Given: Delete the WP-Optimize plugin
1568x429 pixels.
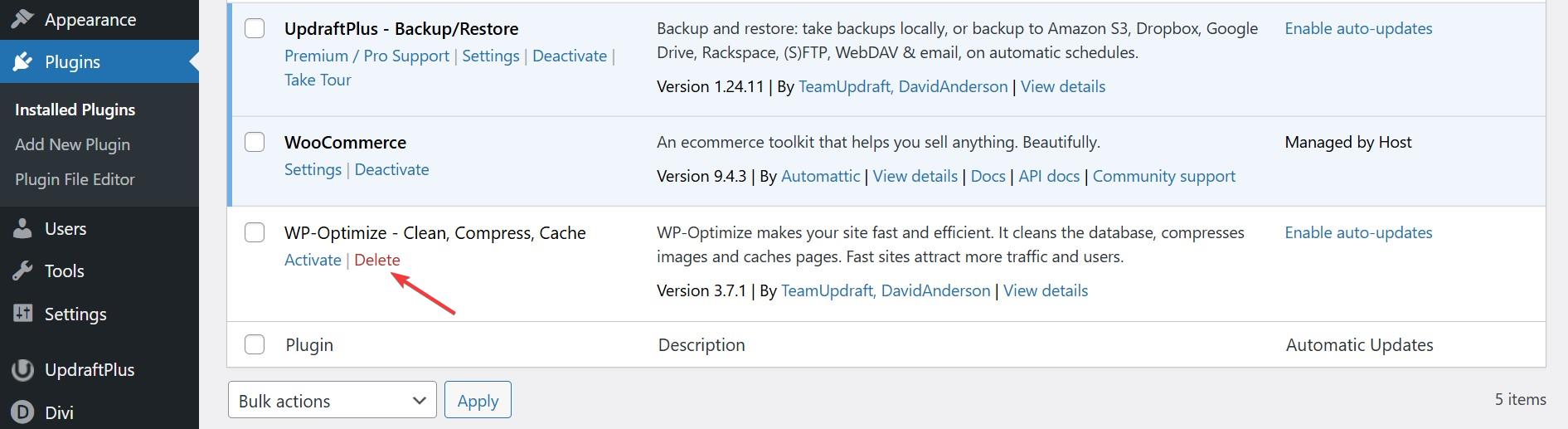Looking at the screenshot, I should coord(377,260).
